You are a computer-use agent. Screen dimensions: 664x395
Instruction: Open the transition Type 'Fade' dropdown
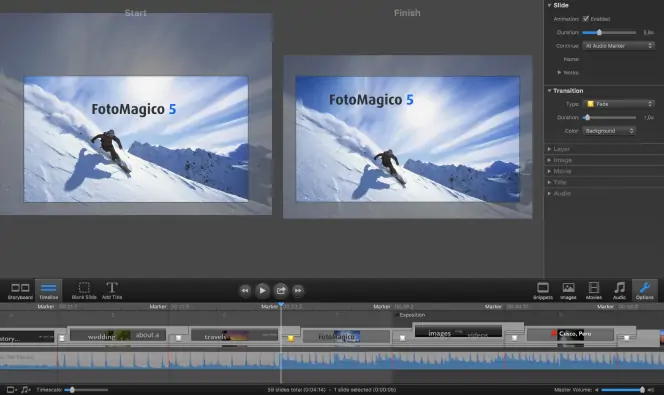coord(619,104)
